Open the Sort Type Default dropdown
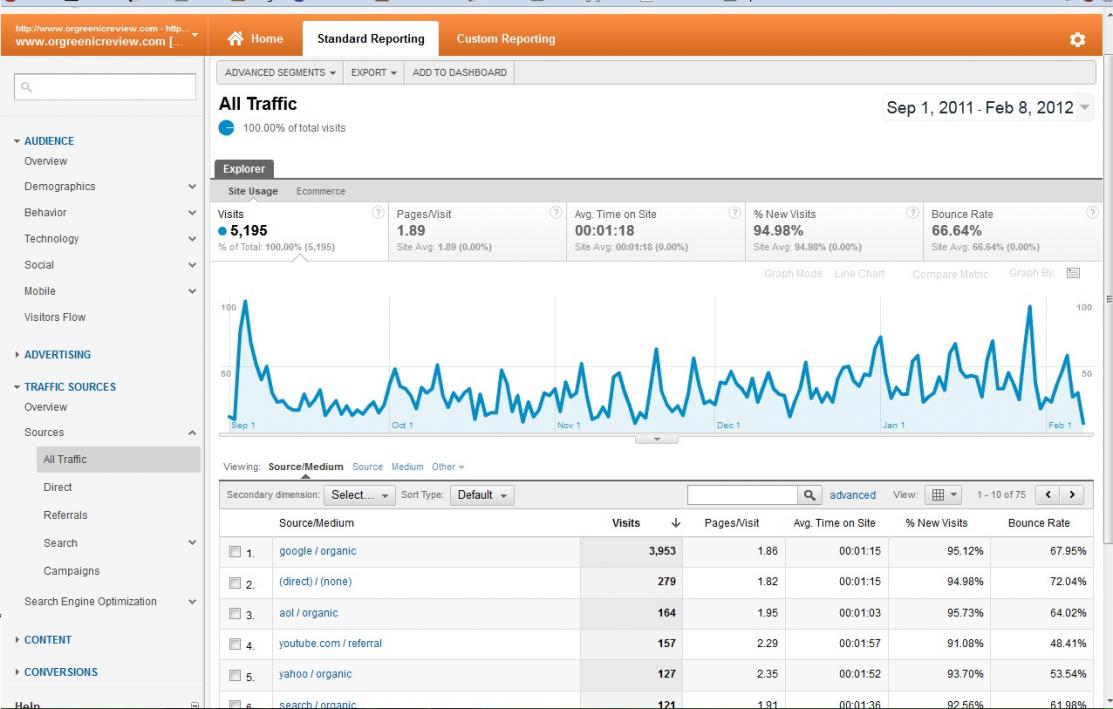 (482, 495)
